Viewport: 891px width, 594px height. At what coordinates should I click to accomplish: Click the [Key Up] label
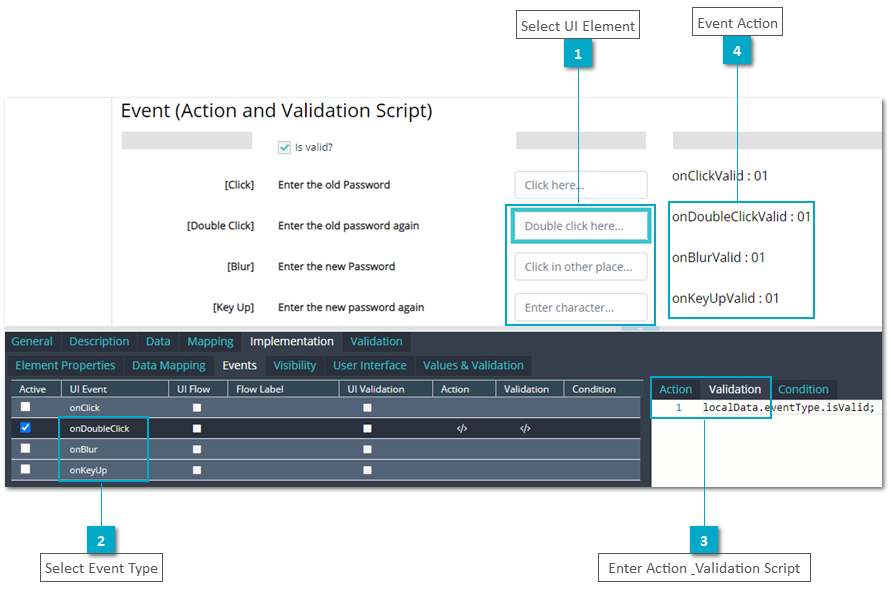coord(234,308)
